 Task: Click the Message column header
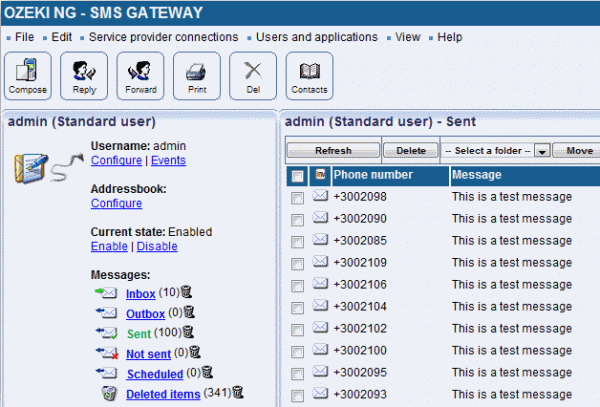point(525,176)
